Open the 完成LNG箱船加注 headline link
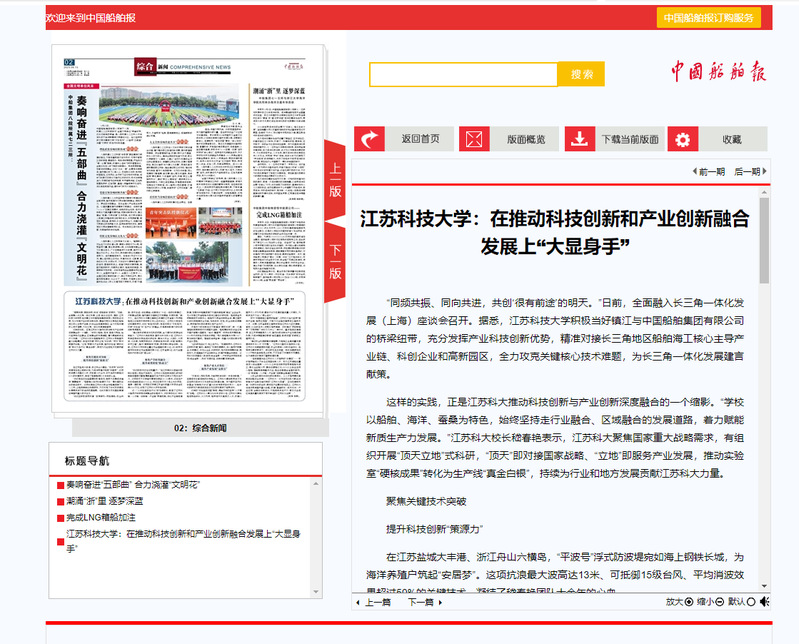The image size is (799, 644). [101, 517]
